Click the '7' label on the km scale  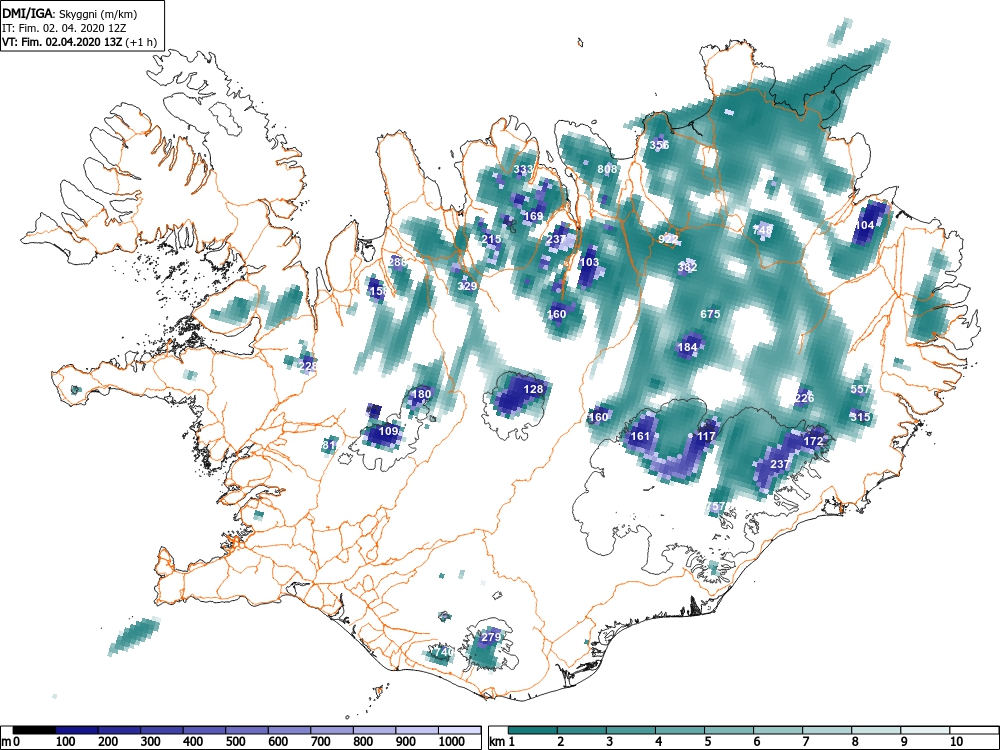tap(805, 742)
